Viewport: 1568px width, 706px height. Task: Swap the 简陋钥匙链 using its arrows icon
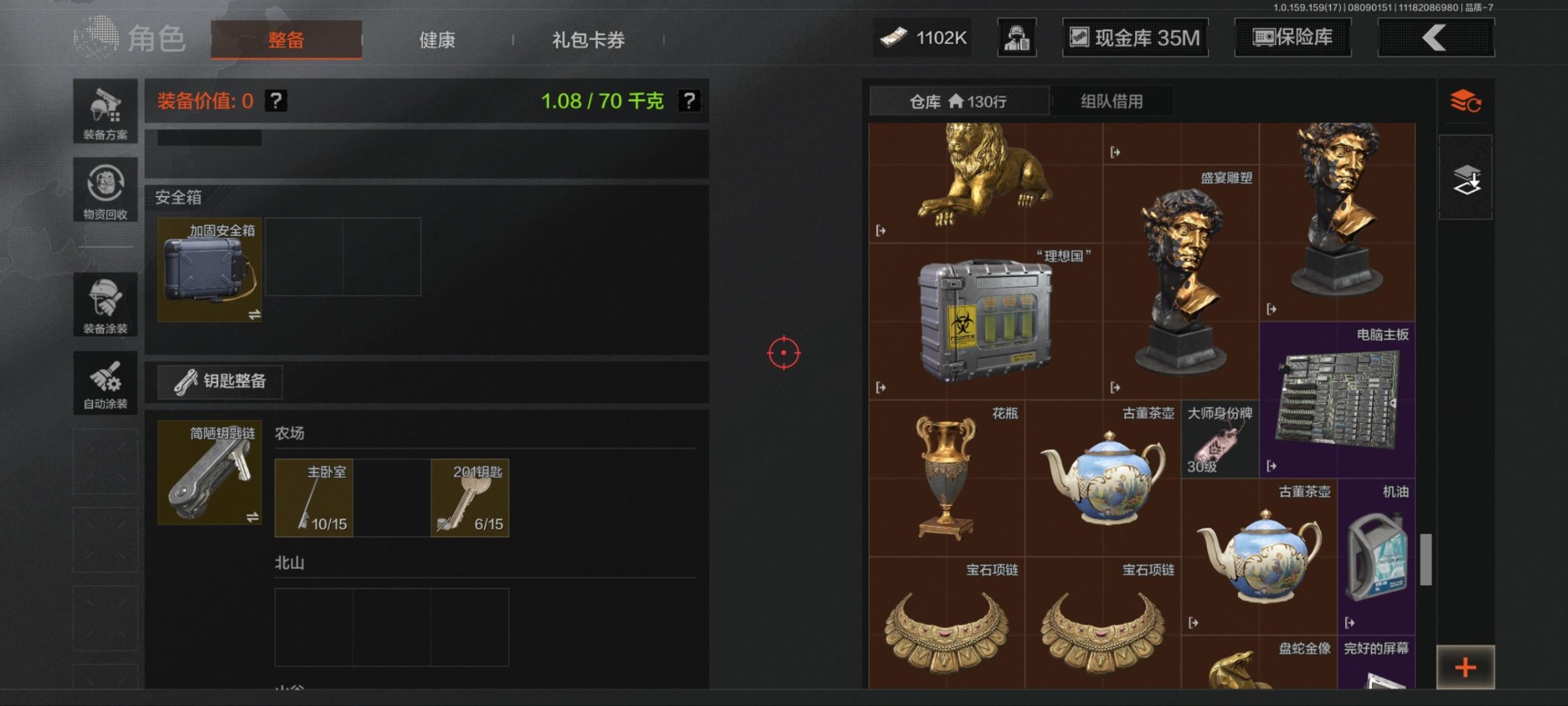252,517
